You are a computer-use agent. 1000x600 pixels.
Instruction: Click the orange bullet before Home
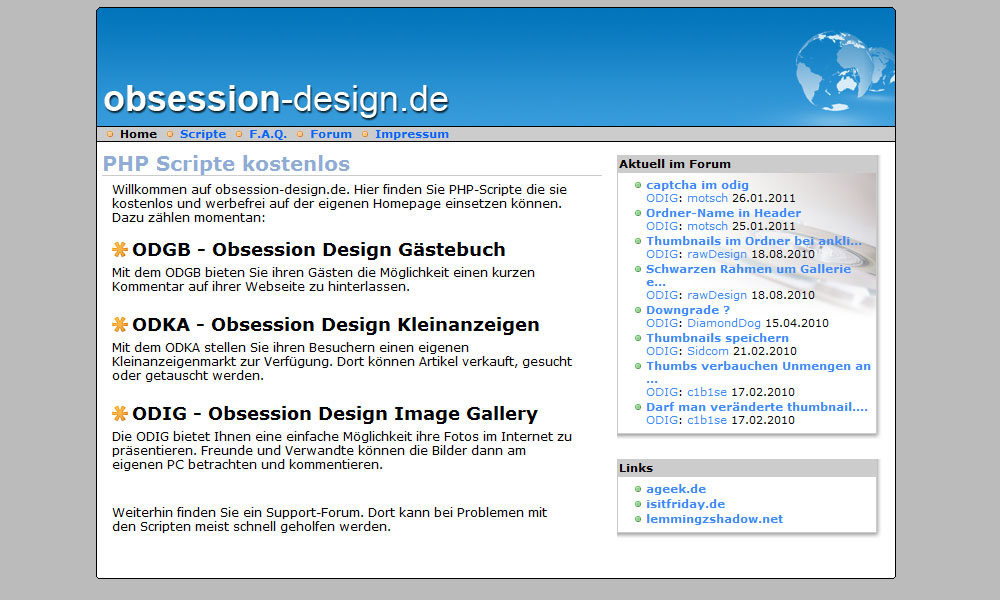click(110, 134)
